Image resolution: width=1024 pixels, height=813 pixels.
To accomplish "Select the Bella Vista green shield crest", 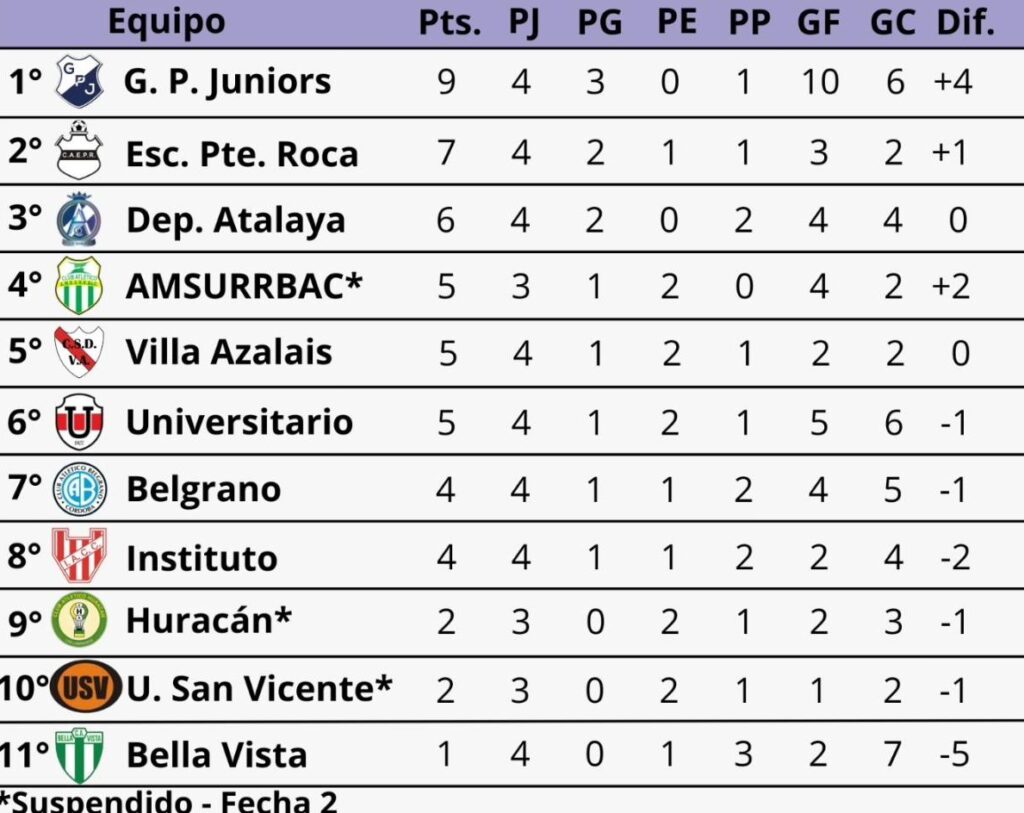I will click(79, 755).
